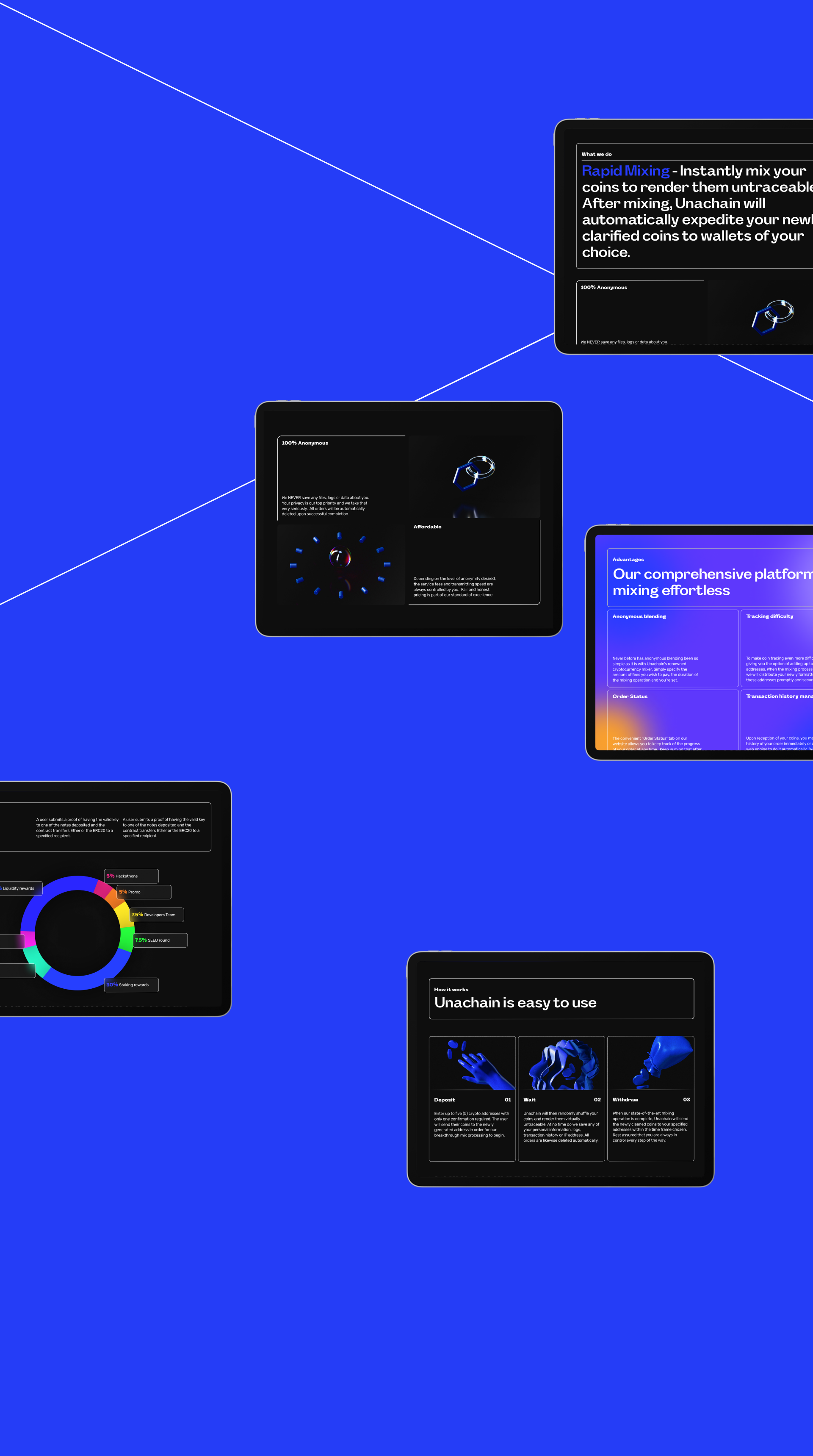
Task: Click the 7.5% SEED round label
Action: click(x=160, y=940)
